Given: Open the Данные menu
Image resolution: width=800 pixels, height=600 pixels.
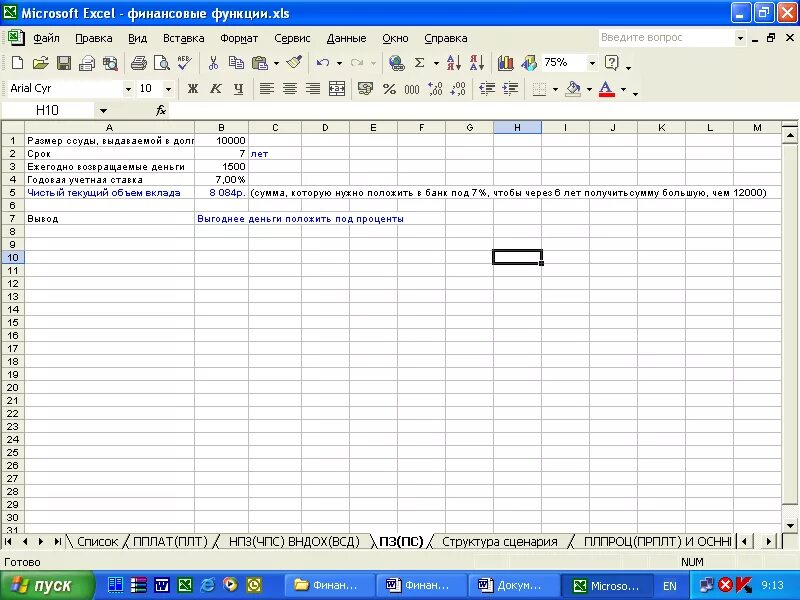Looking at the screenshot, I should coord(346,38).
